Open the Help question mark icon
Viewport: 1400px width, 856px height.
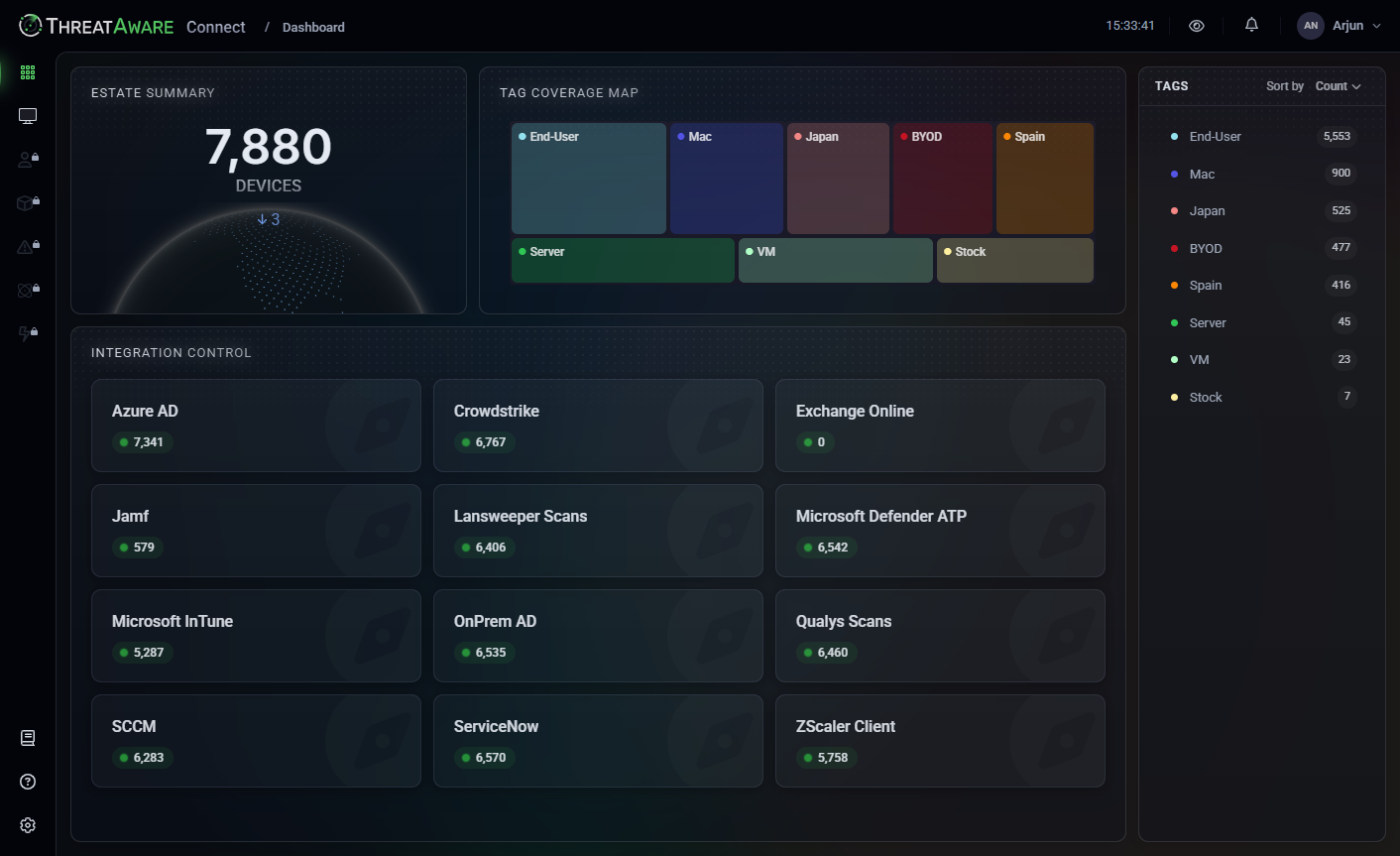pyautogui.click(x=27, y=782)
